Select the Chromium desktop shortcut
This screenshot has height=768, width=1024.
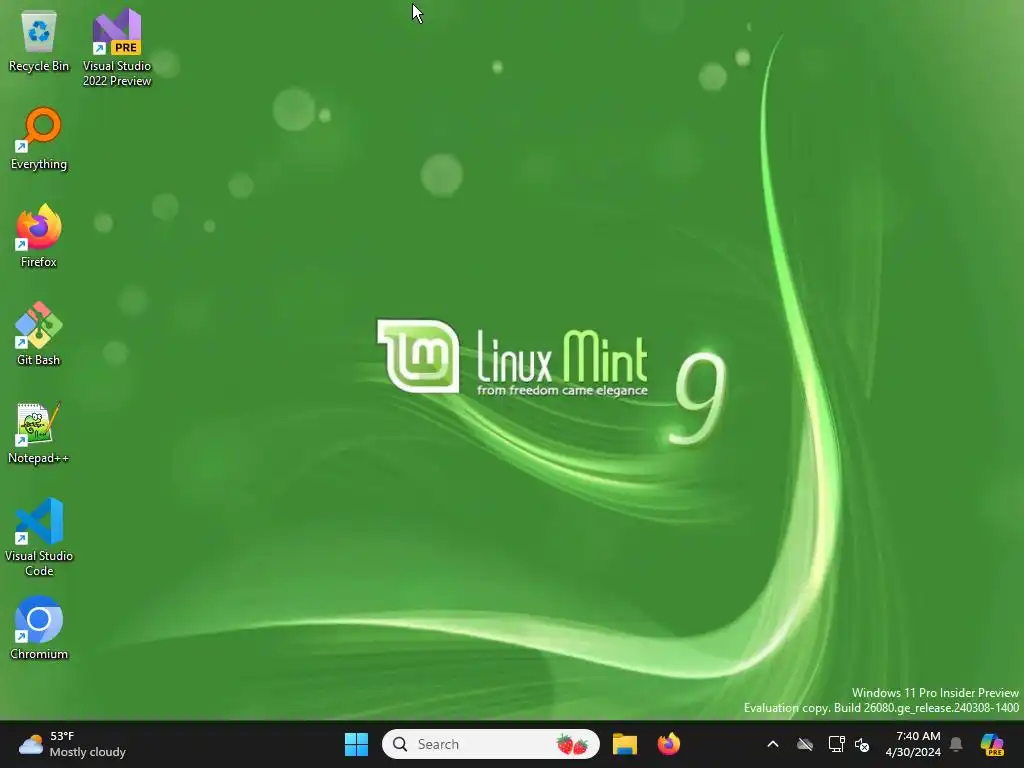tap(39, 628)
